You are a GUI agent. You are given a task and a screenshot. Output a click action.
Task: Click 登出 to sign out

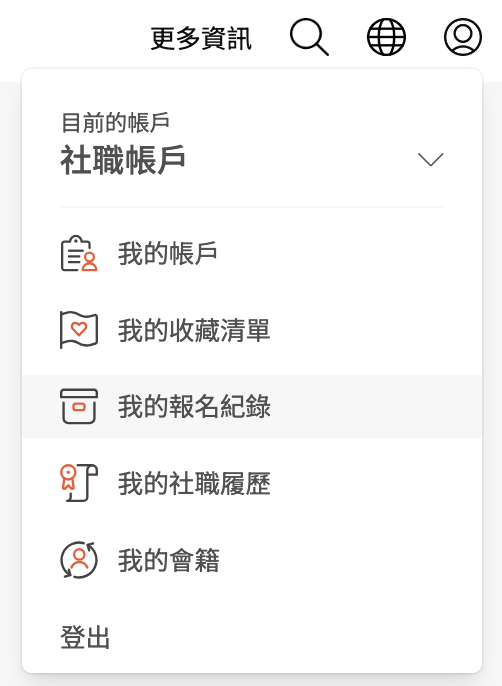(x=85, y=637)
